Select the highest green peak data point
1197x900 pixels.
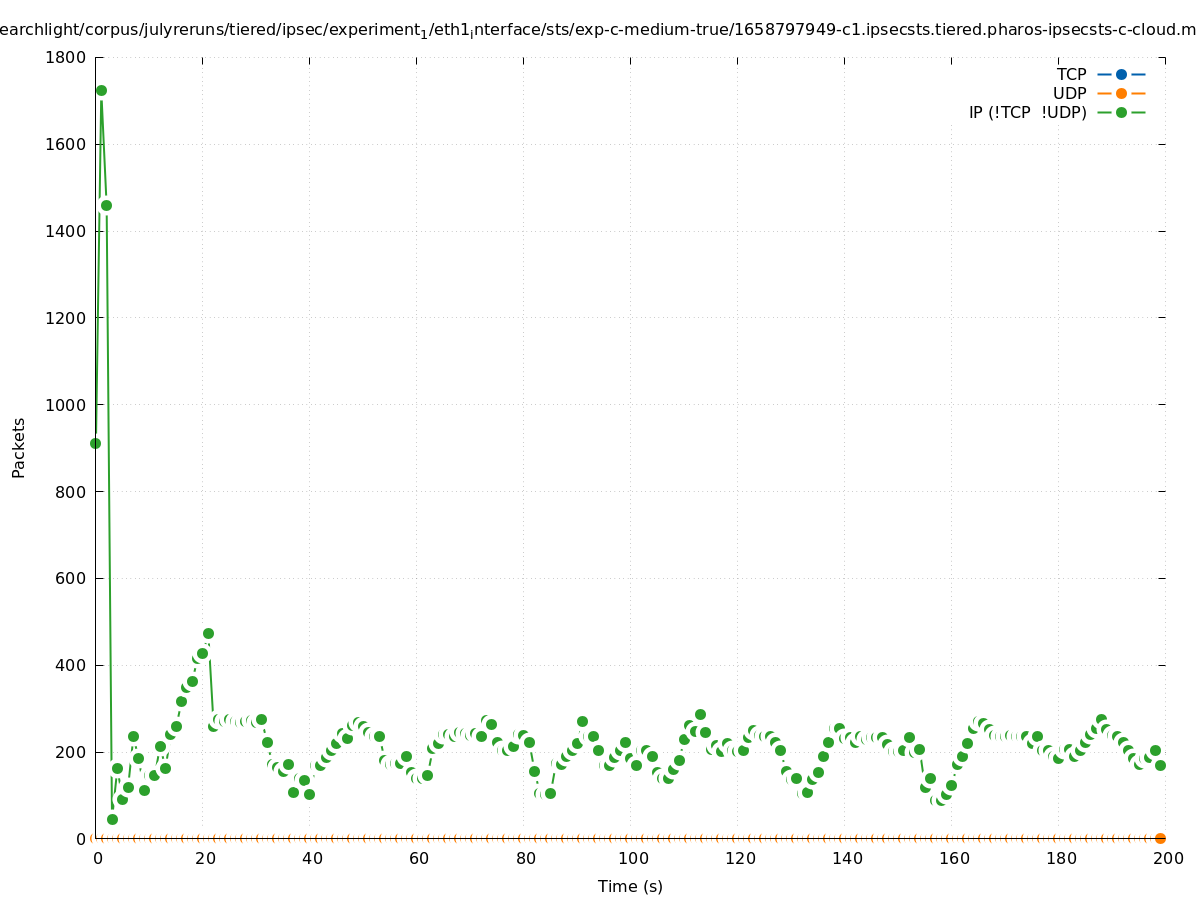click(x=101, y=90)
